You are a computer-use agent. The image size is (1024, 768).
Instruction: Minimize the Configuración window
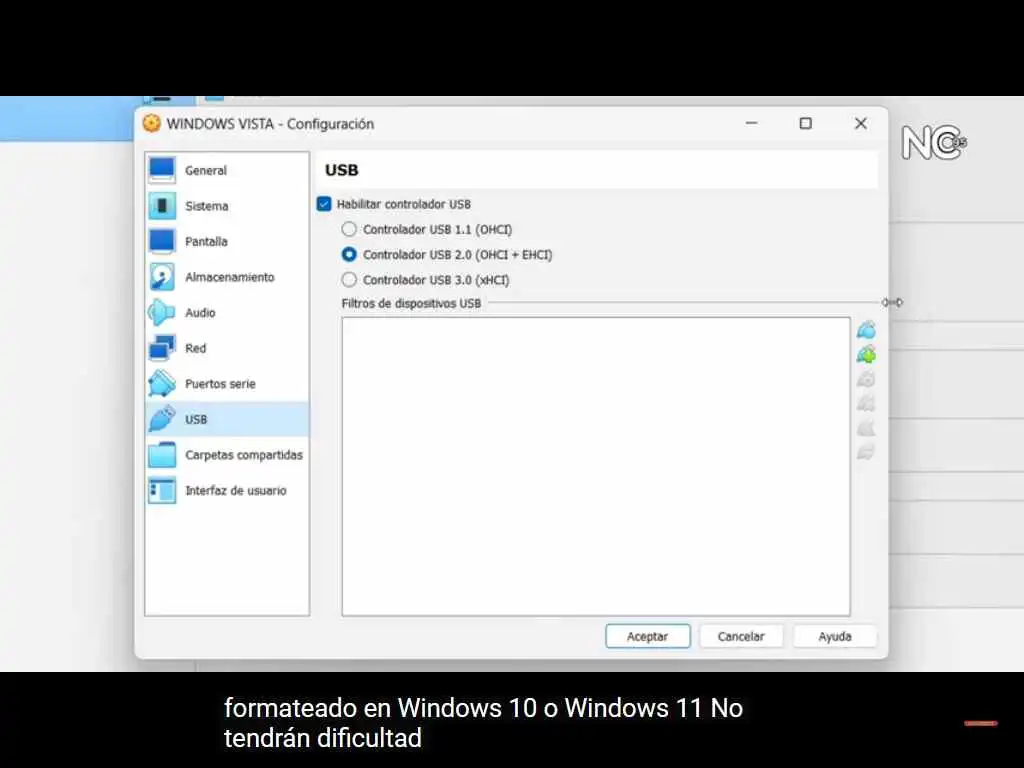click(x=752, y=123)
